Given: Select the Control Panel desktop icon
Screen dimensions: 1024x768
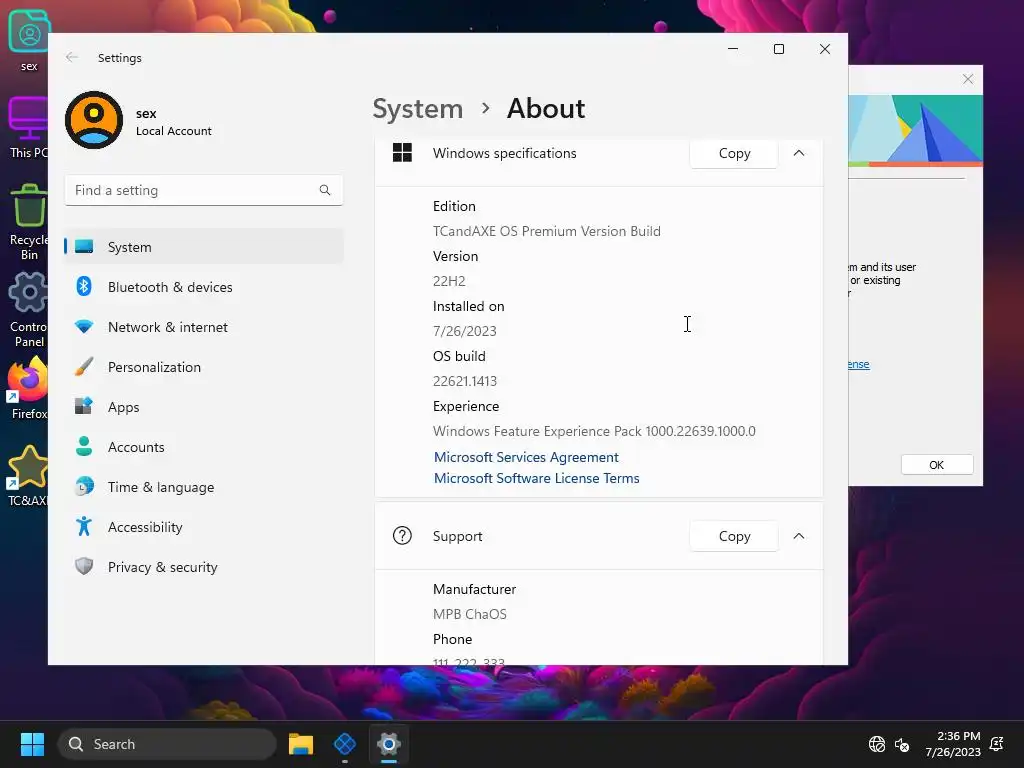Looking at the screenshot, I should coord(29,311).
